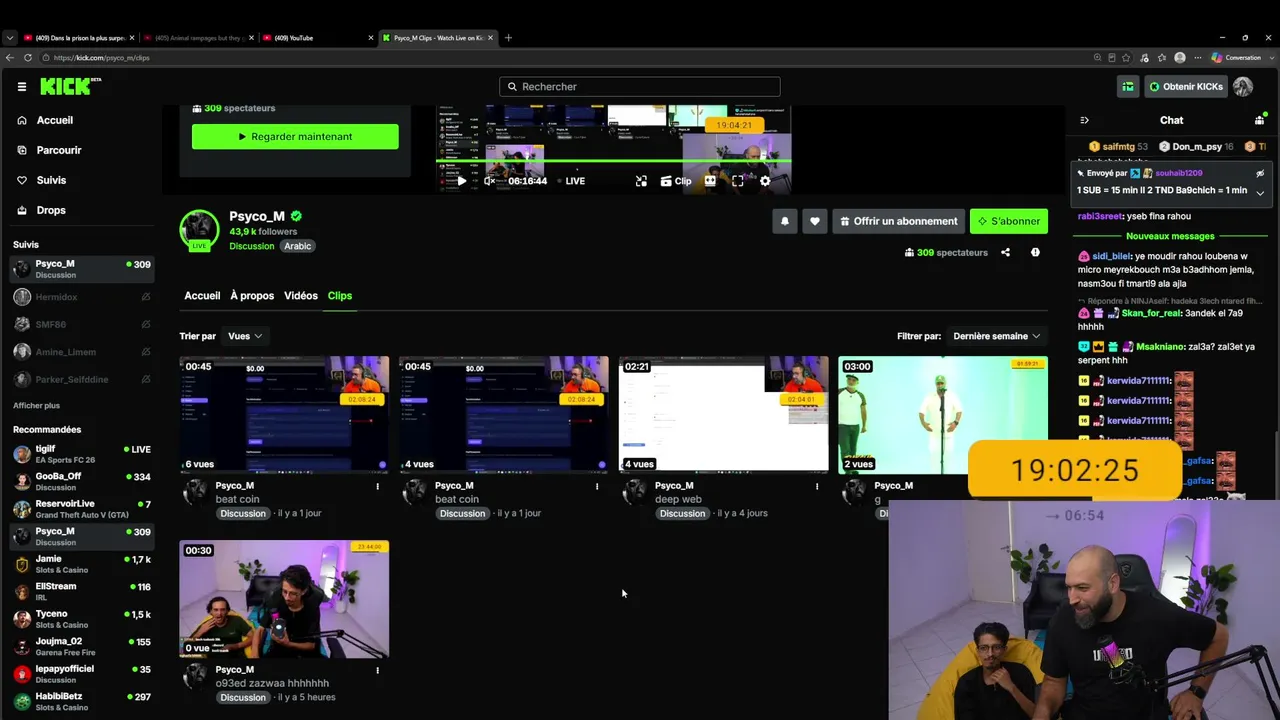1280x720 pixels.
Task: Click Offrir un abonnement button
Action: [898, 221]
